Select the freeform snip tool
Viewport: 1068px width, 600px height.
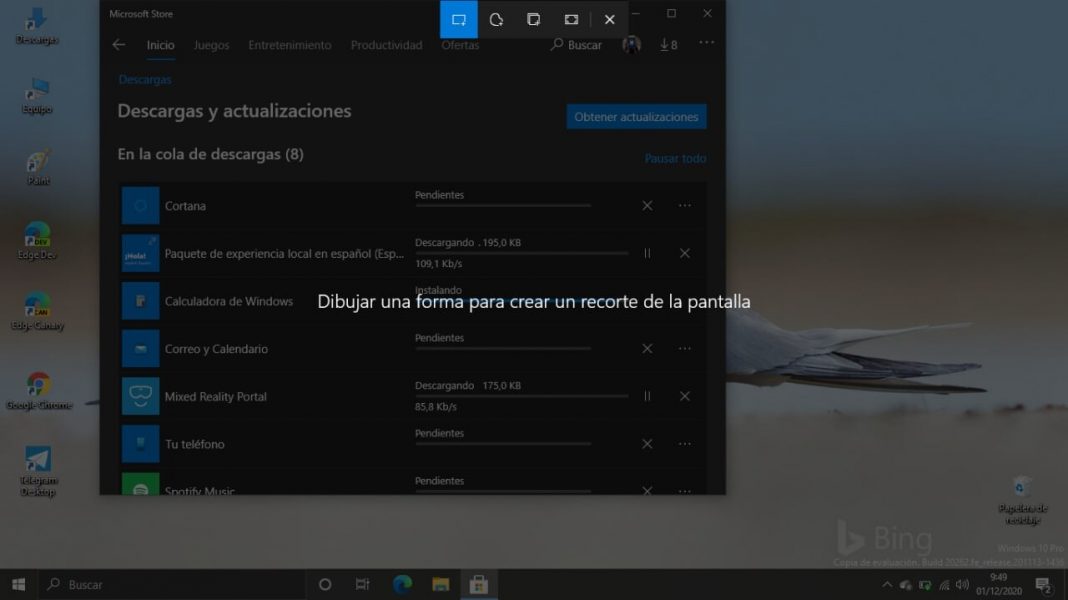point(495,19)
